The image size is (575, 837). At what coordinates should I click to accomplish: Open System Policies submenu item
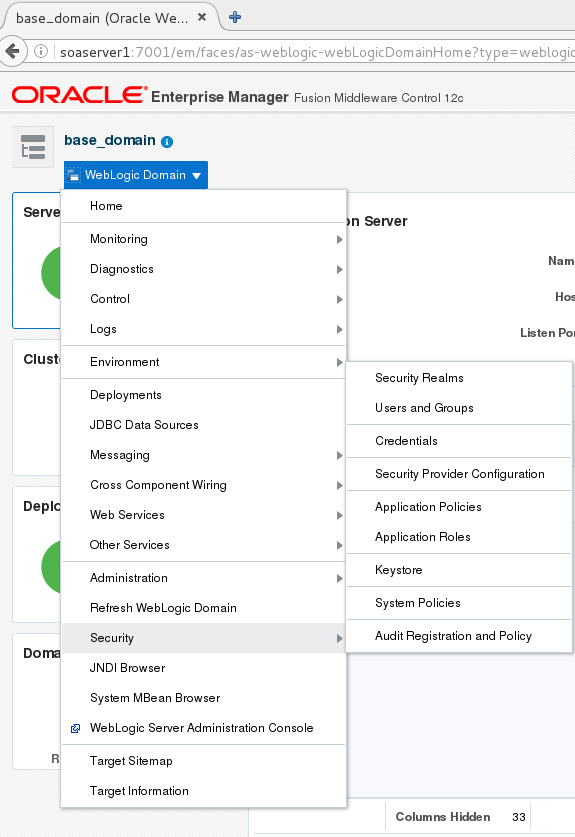459,603
